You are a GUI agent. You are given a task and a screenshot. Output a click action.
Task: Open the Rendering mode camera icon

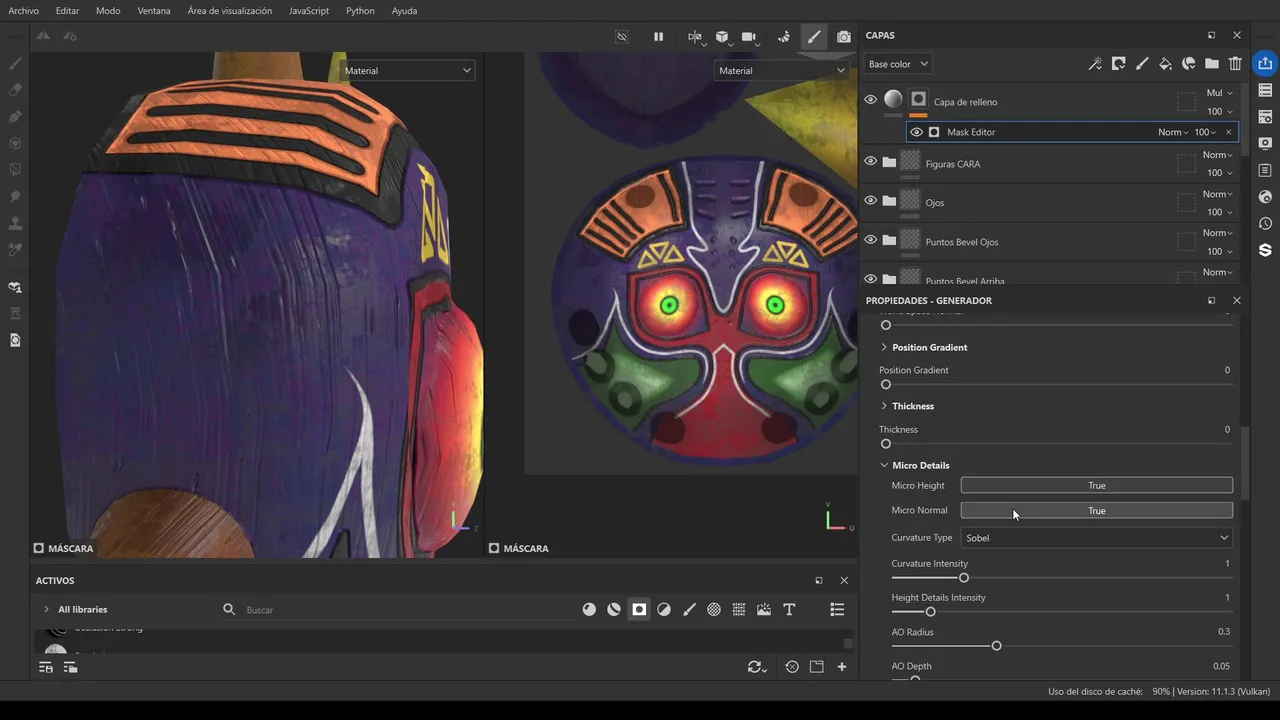844,37
